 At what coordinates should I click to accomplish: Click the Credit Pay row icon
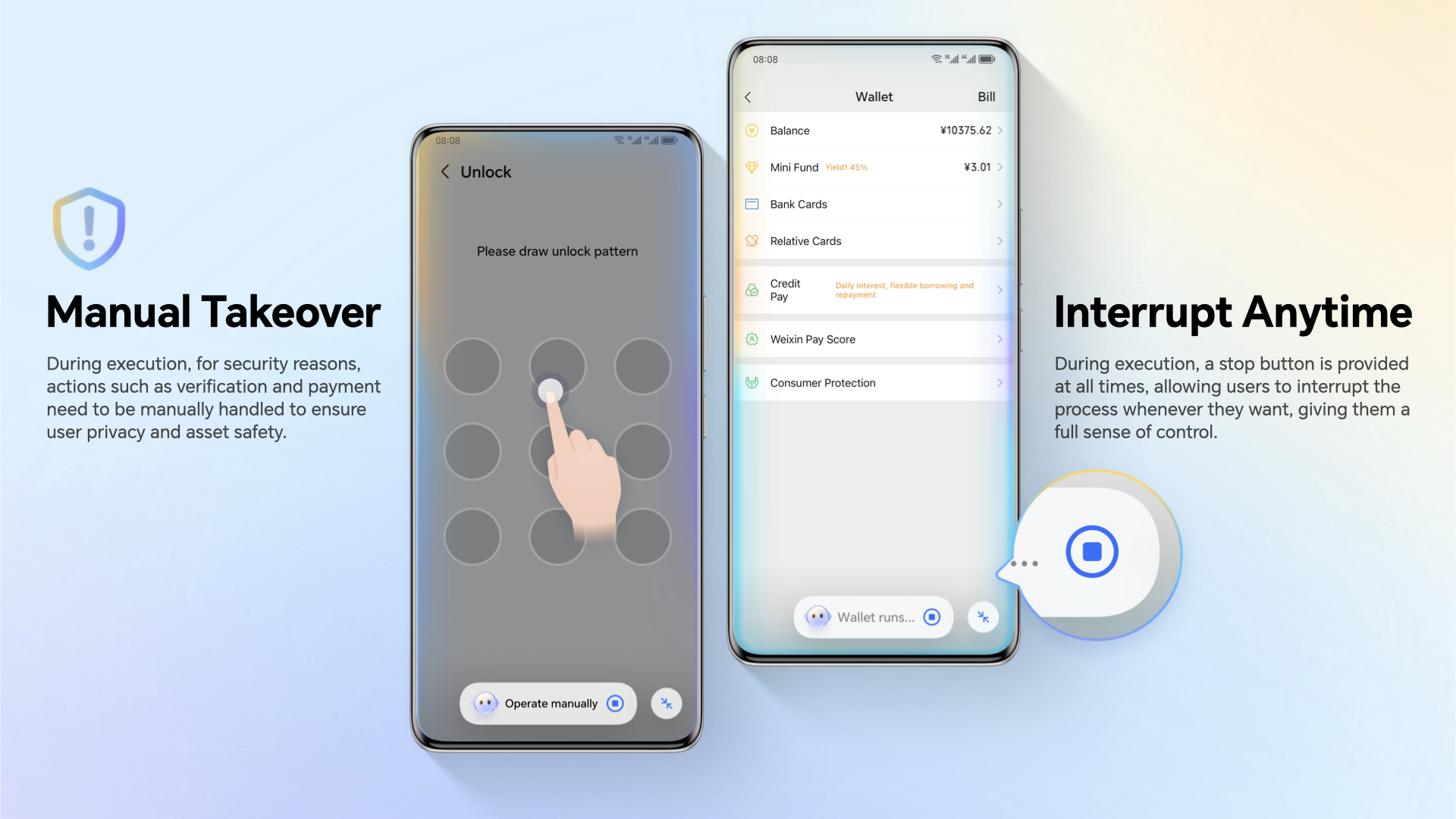pos(753,289)
